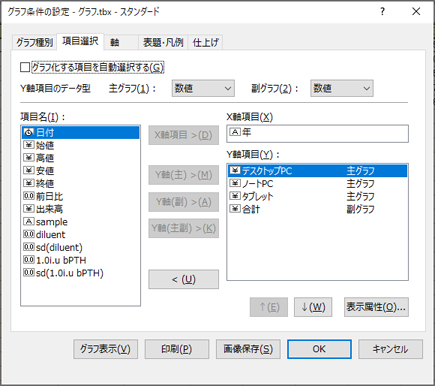
Task: Click the 0.0 icon beside sd(diluent)
Action: (x=29, y=247)
